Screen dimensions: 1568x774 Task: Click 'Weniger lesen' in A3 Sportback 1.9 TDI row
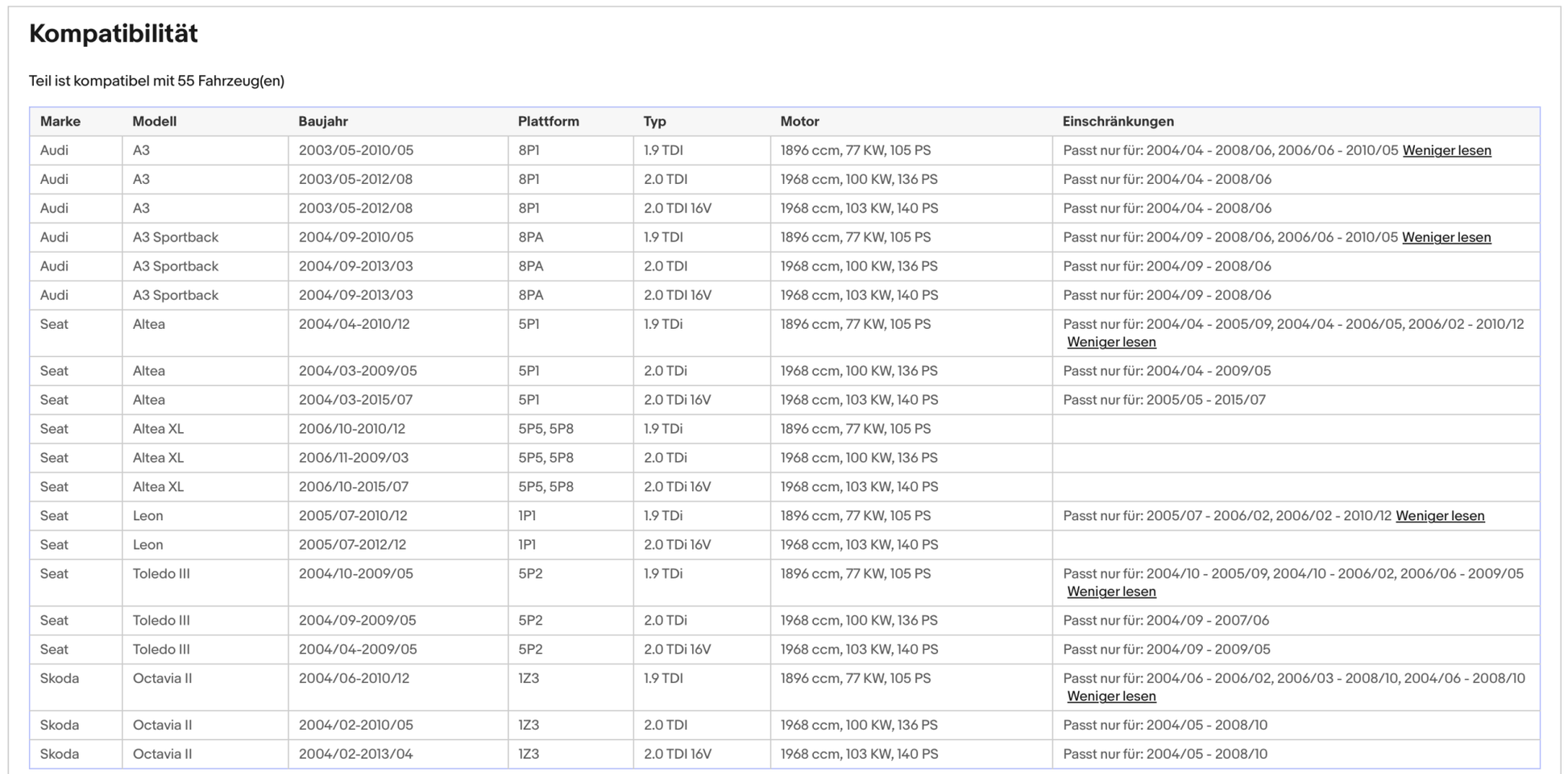[1446, 238]
